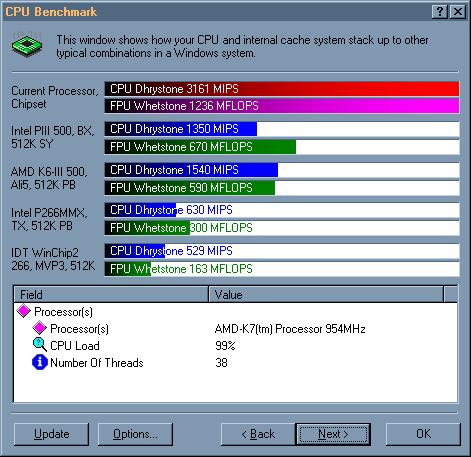This screenshot has width=471, height=457.
Task: Click the question mark help button in title bar
Action: pyautogui.click(x=440, y=12)
